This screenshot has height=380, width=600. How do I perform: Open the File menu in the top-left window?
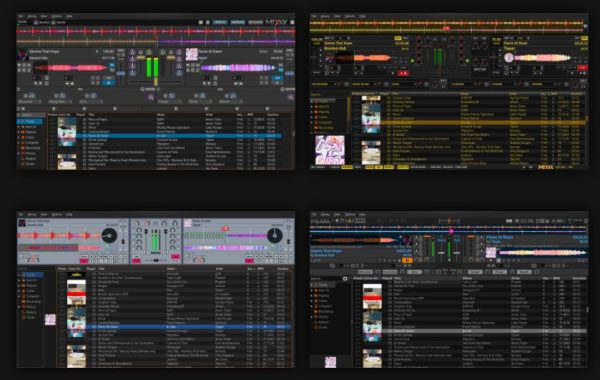tap(20, 16)
